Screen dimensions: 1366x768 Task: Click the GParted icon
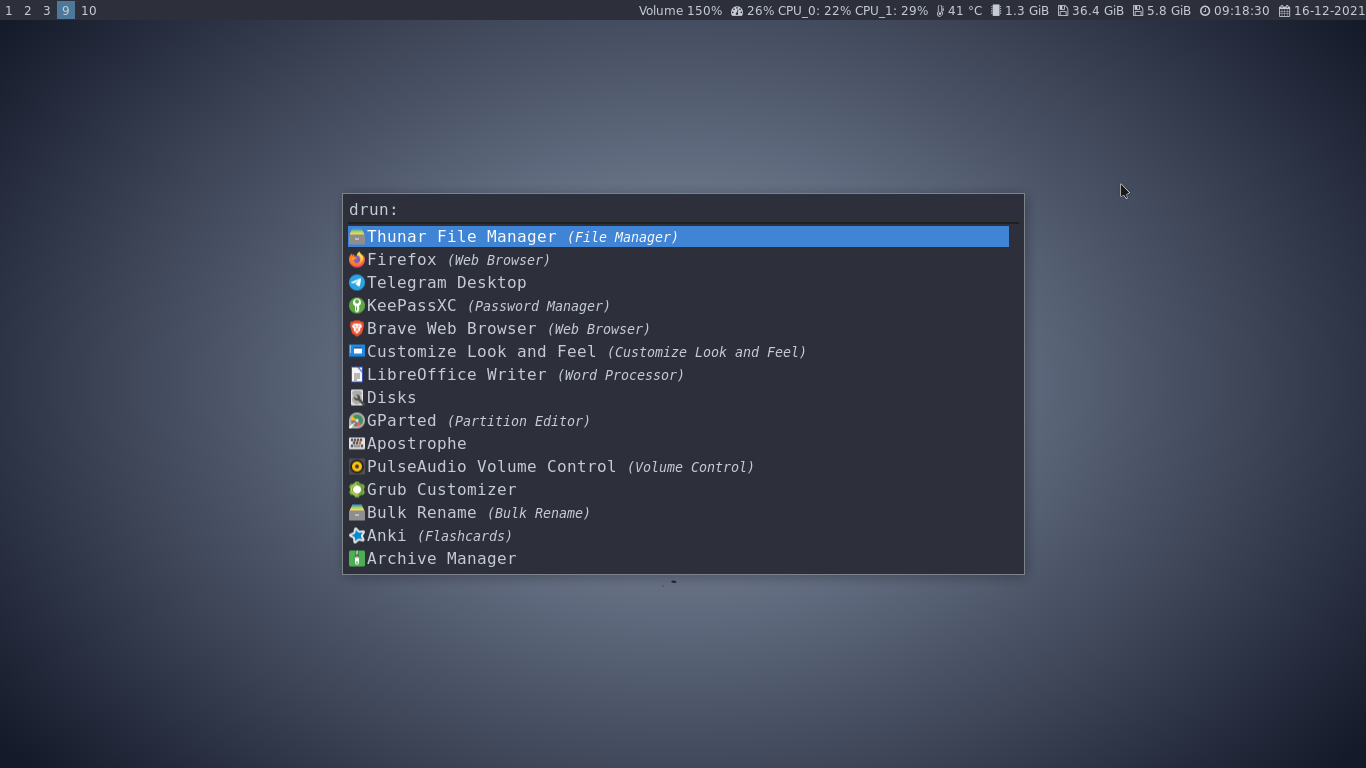click(x=357, y=421)
